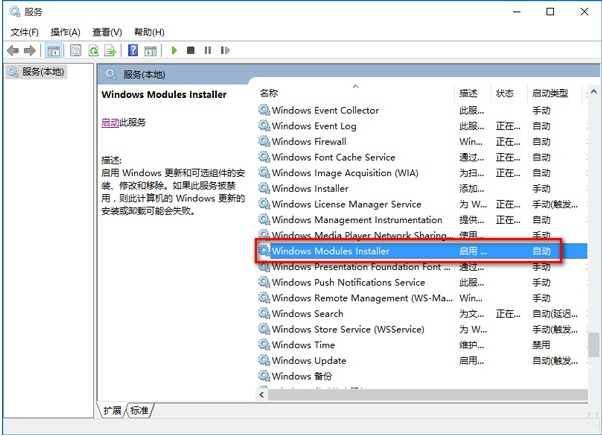Restart the service with restart button
The width and height of the screenshot is (602, 436).
(225, 50)
